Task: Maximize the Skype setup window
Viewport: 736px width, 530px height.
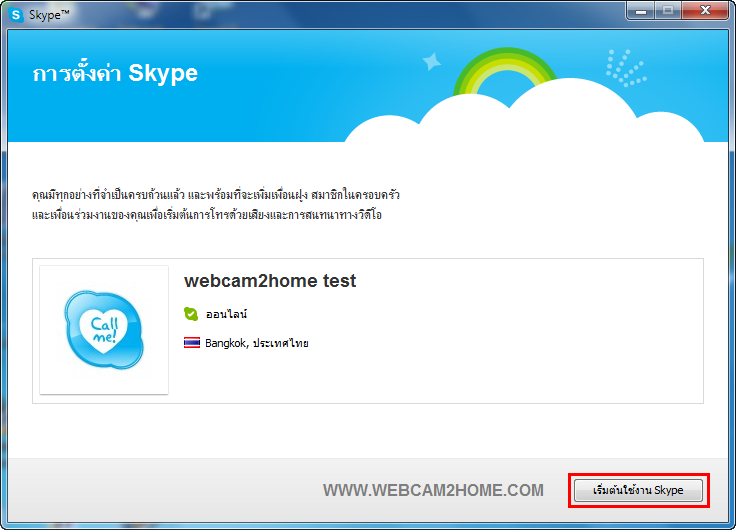Action: point(666,10)
